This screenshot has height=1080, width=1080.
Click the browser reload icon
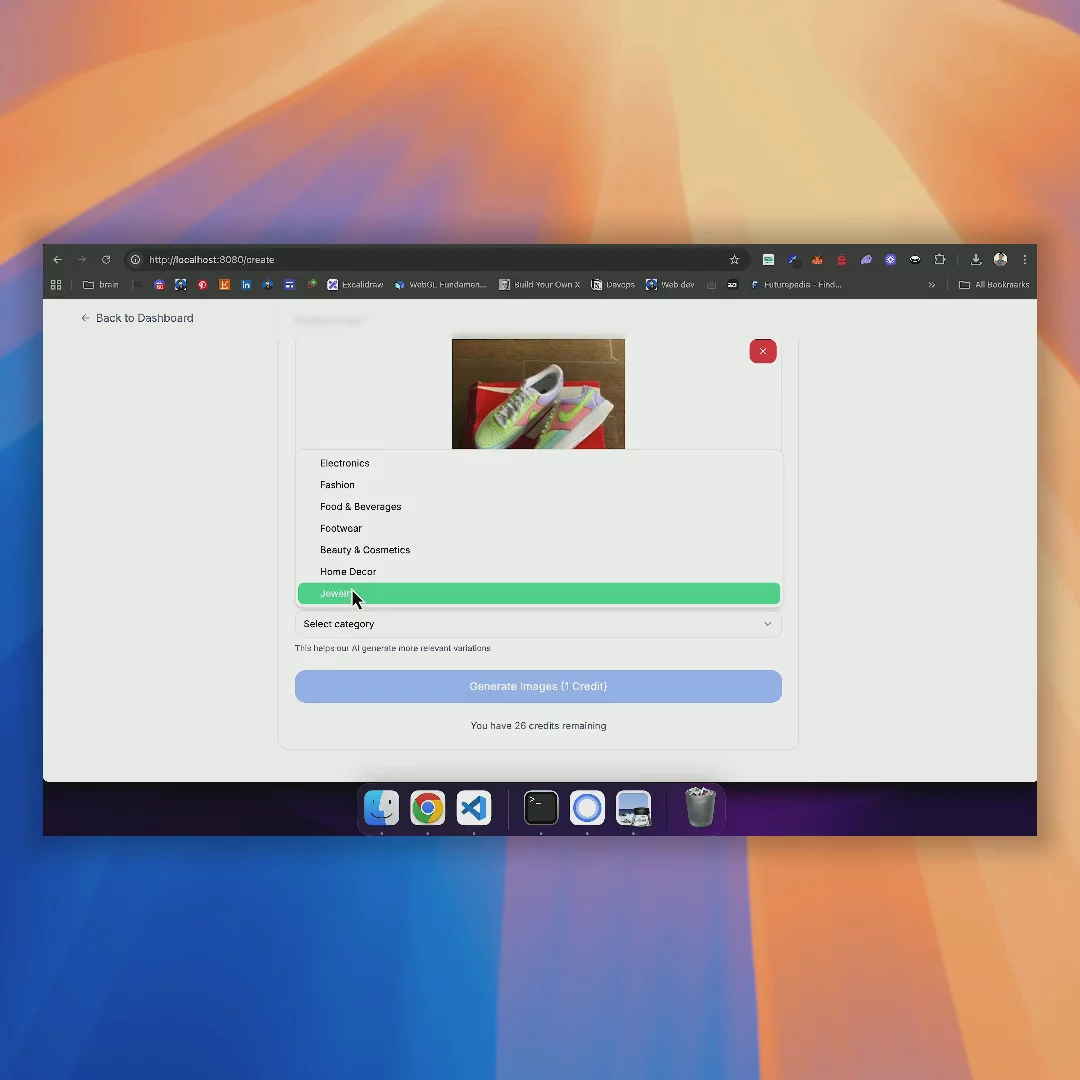pyautogui.click(x=106, y=260)
